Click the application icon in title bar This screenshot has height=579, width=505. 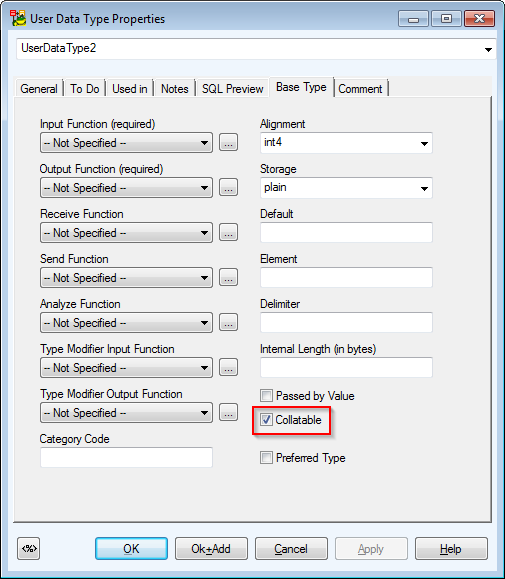18,18
